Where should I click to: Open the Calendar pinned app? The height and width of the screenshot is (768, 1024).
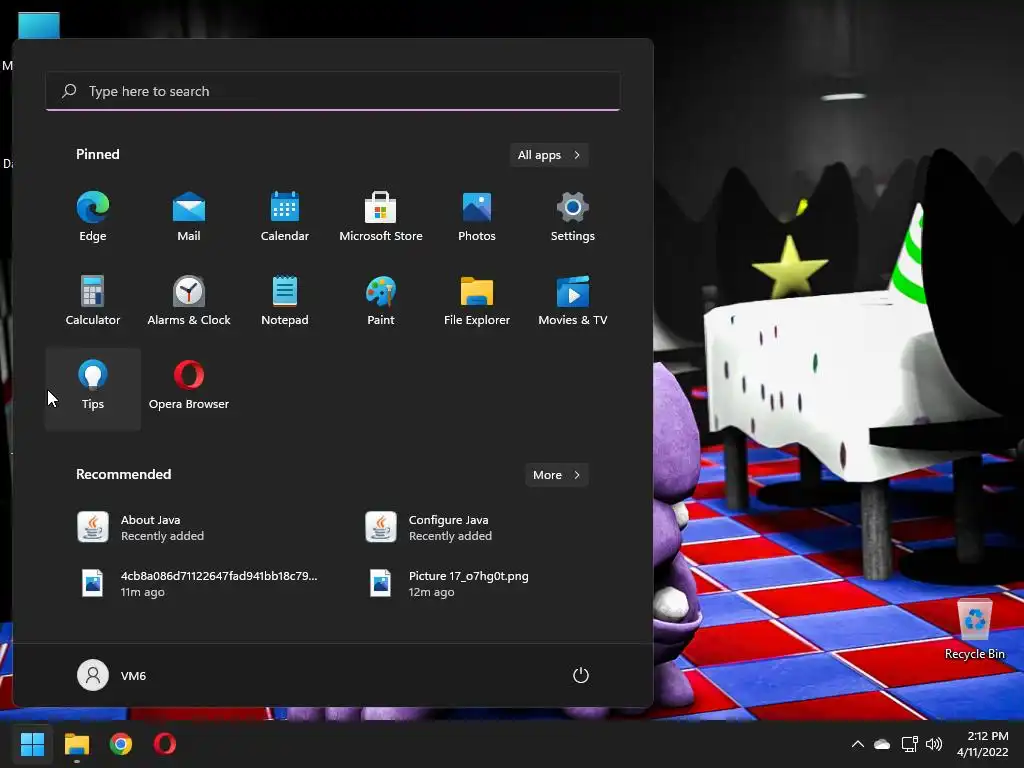click(x=285, y=217)
